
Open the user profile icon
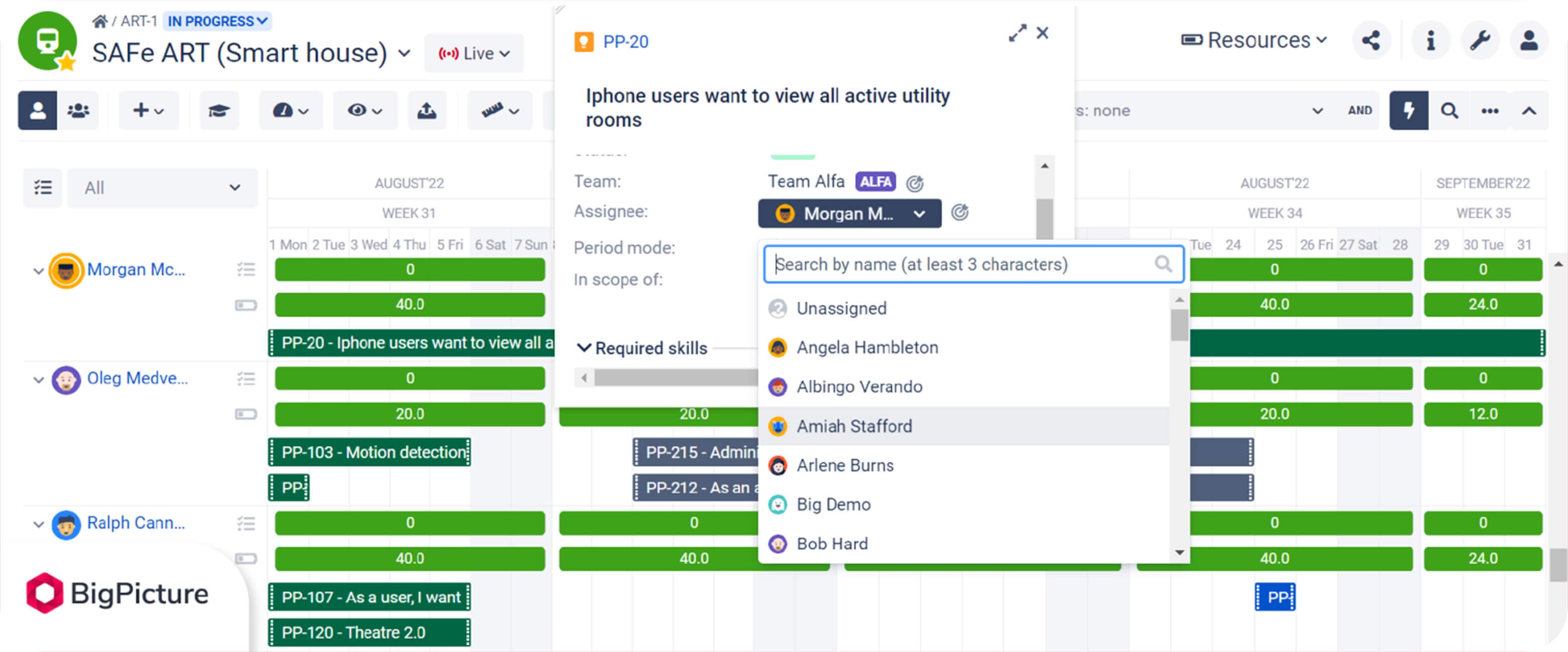coord(1529,41)
